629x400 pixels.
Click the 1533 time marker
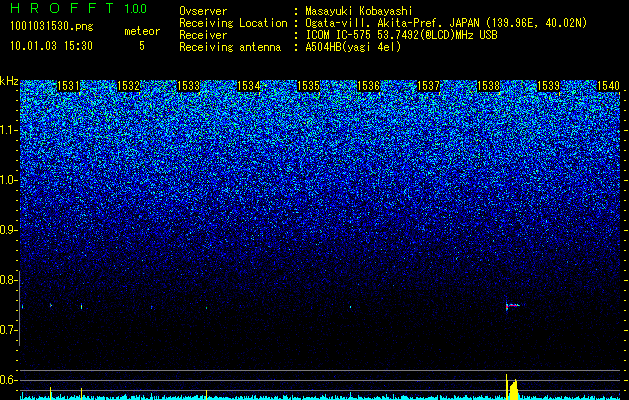click(x=188, y=86)
